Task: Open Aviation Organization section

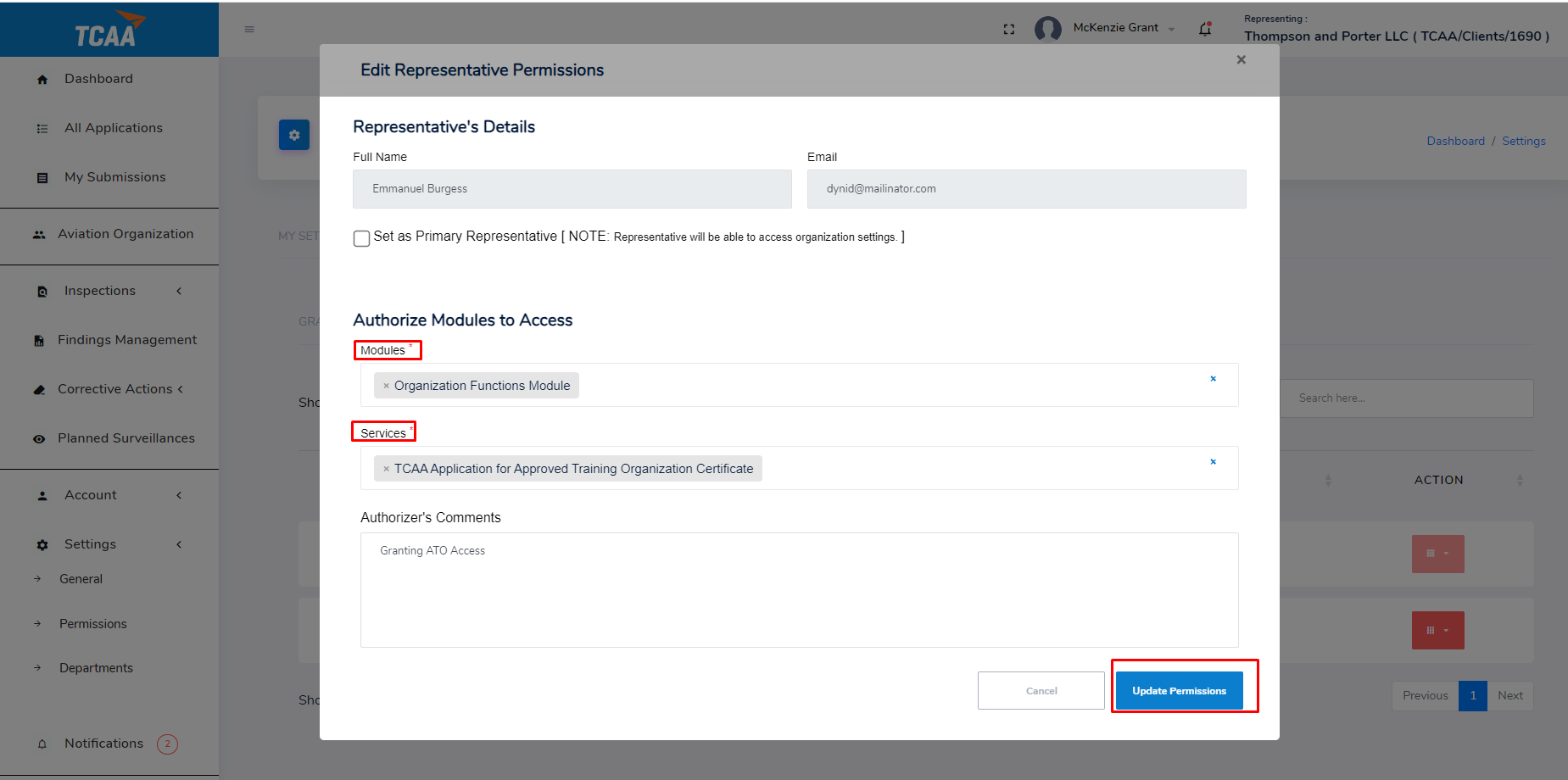Action: pos(126,234)
